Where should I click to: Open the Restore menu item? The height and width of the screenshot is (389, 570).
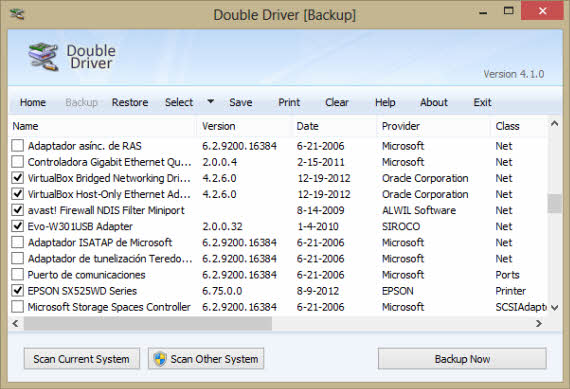130,103
